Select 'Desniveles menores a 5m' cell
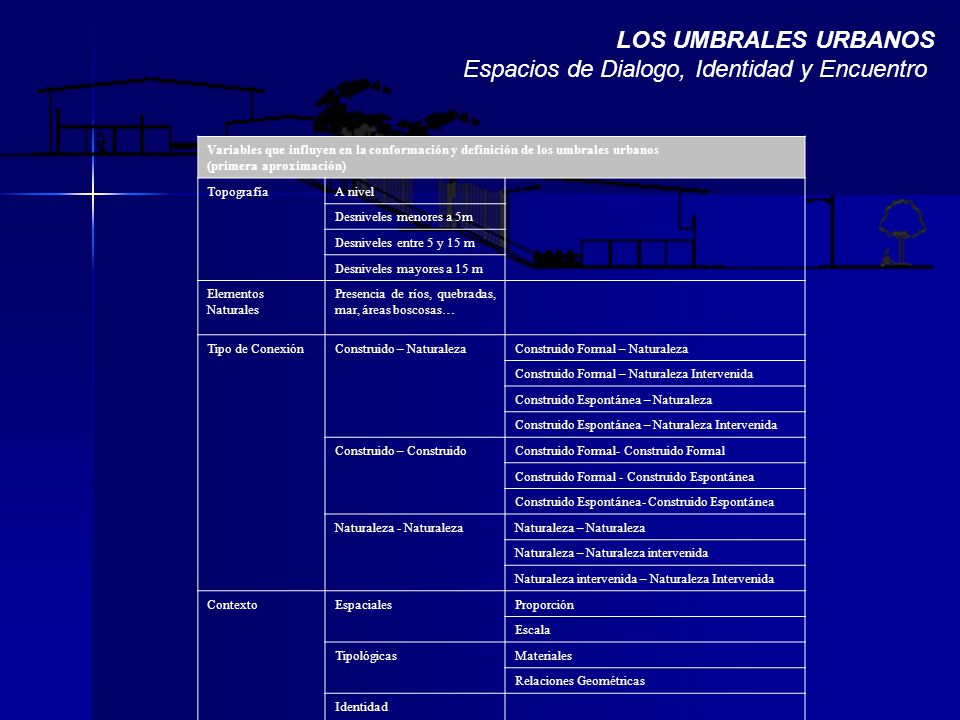Viewport: 960px width, 720px height. pos(415,217)
